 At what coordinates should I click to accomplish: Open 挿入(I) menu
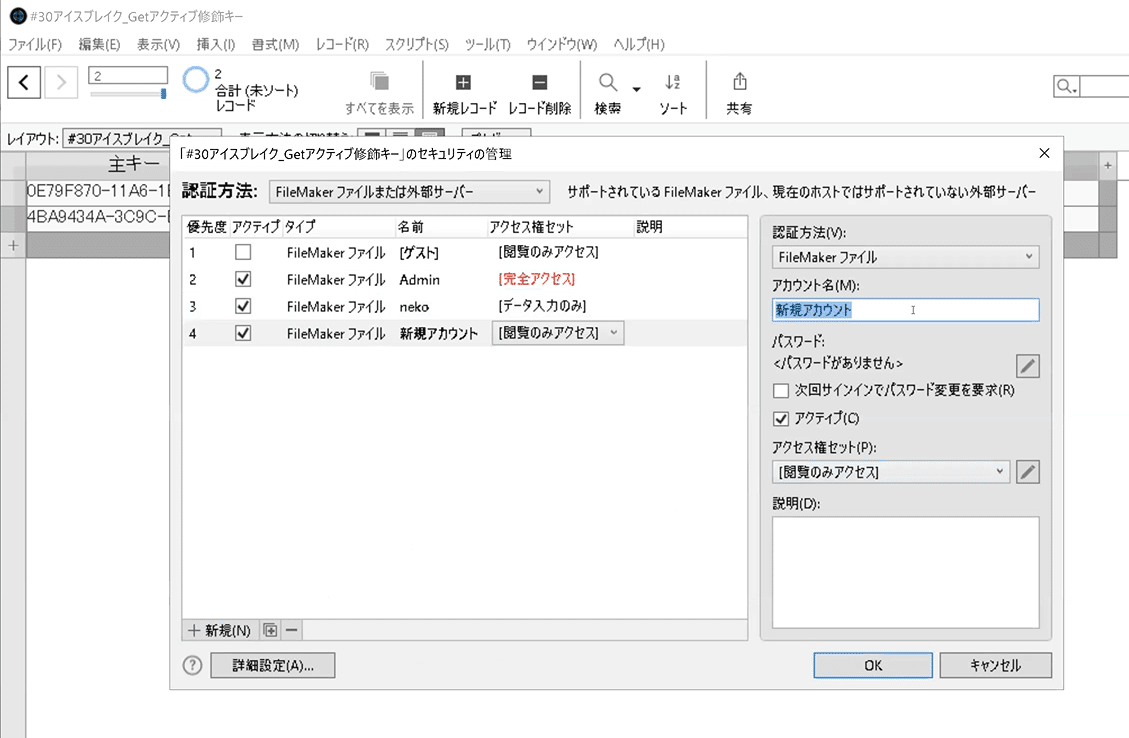tap(216, 44)
